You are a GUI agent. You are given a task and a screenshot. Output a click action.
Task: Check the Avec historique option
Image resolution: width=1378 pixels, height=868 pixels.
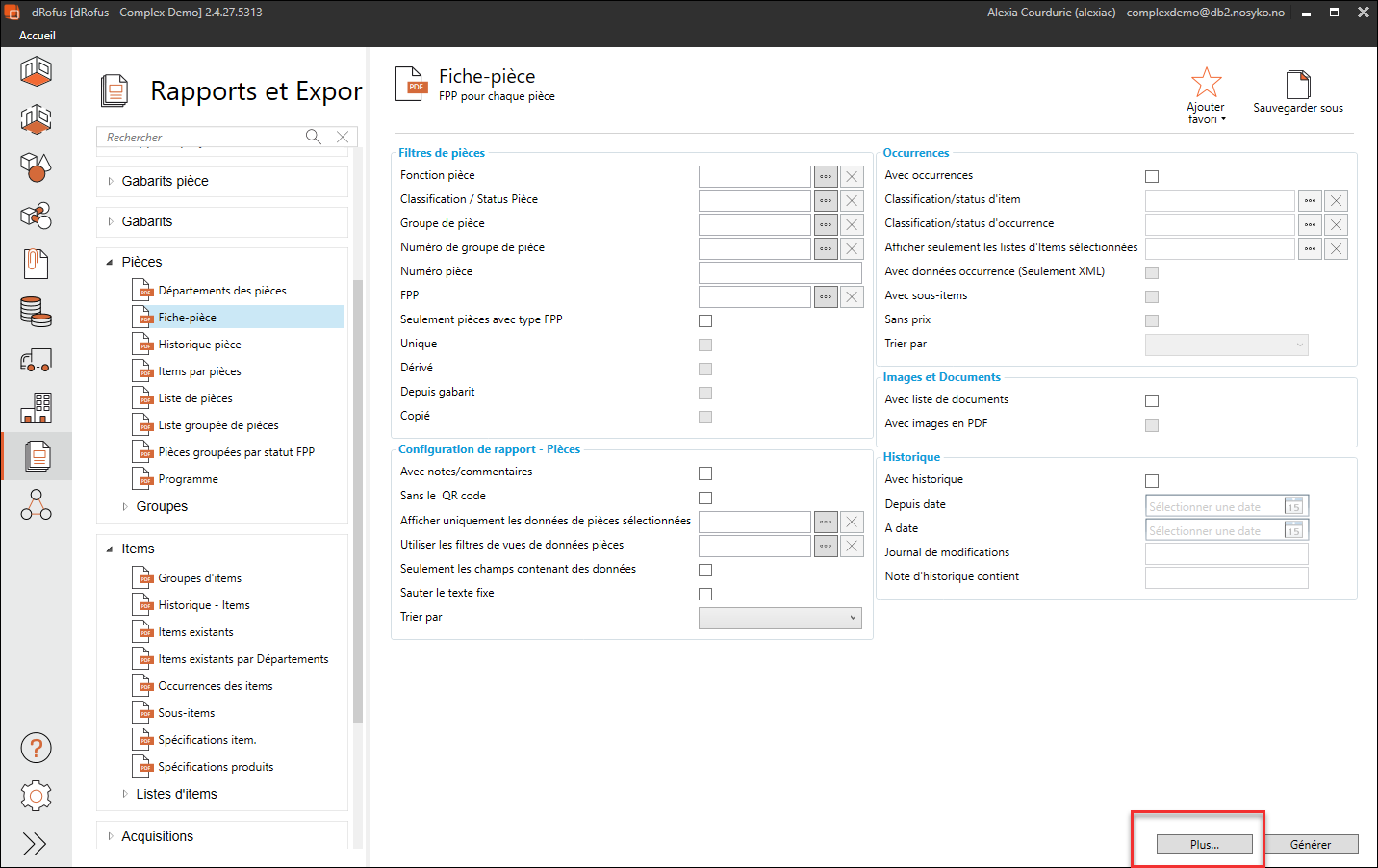[x=1152, y=480]
